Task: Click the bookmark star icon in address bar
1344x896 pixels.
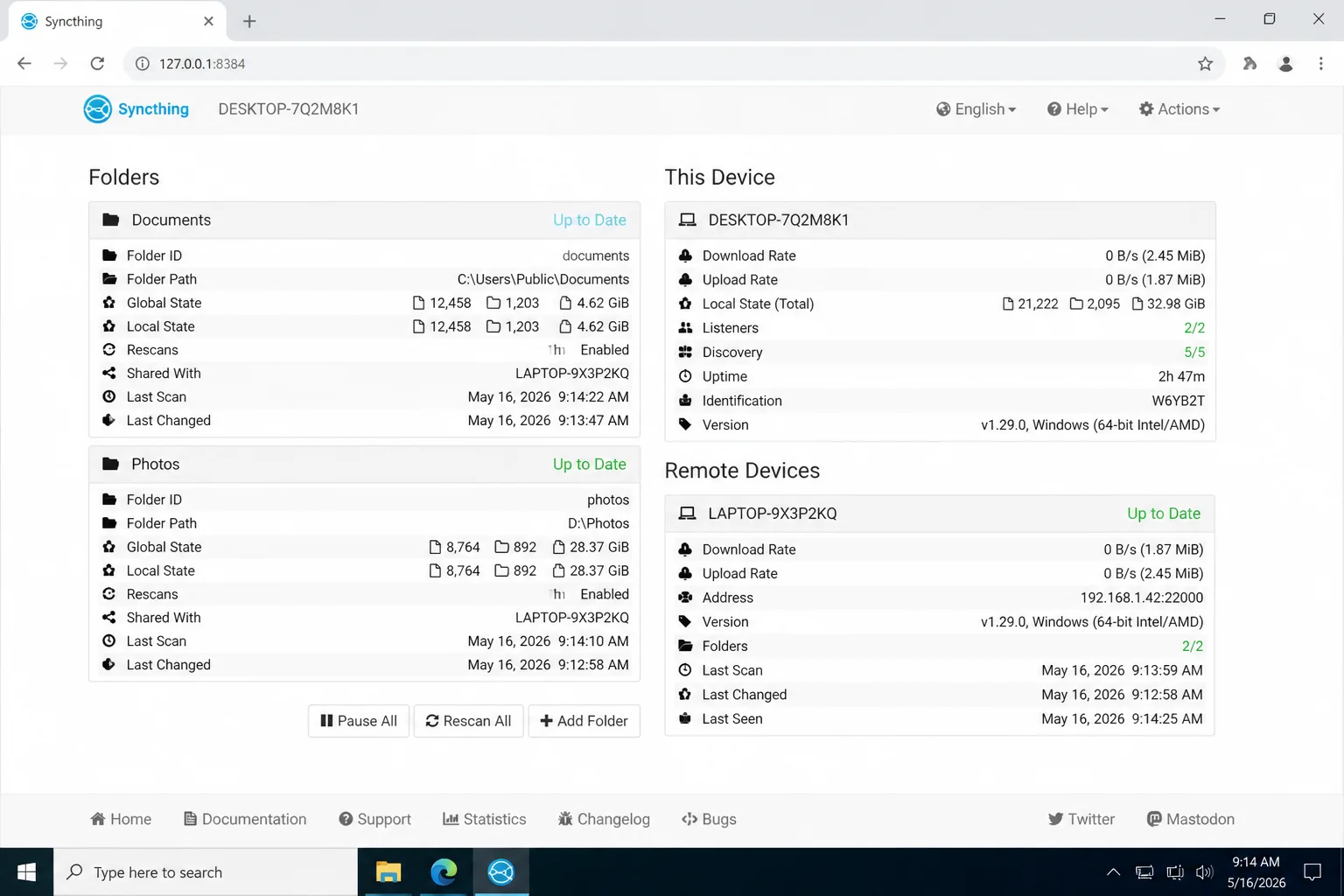Action: pyautogui.click(x=1205, y=64)
